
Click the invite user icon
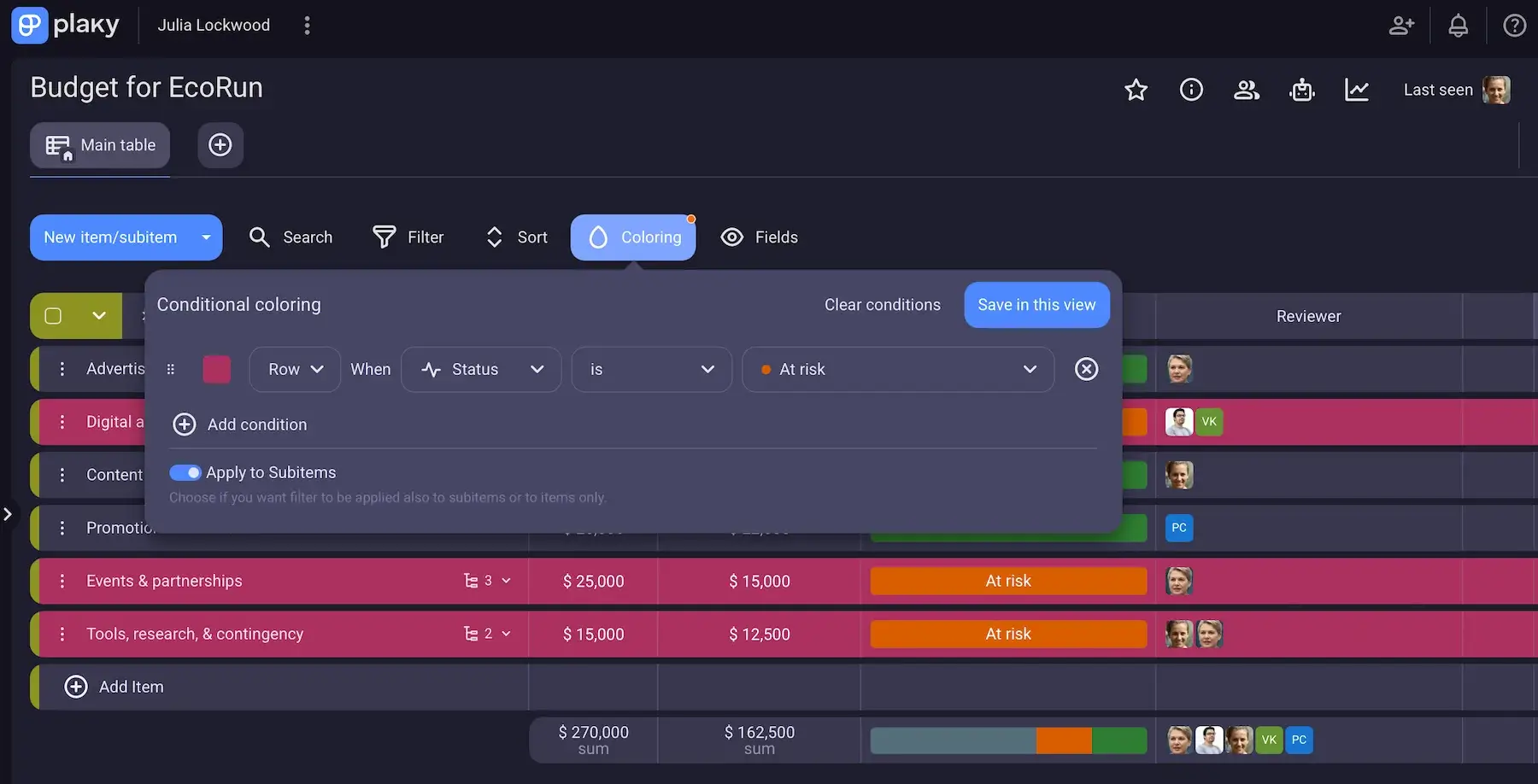(x=1401, y=26)
